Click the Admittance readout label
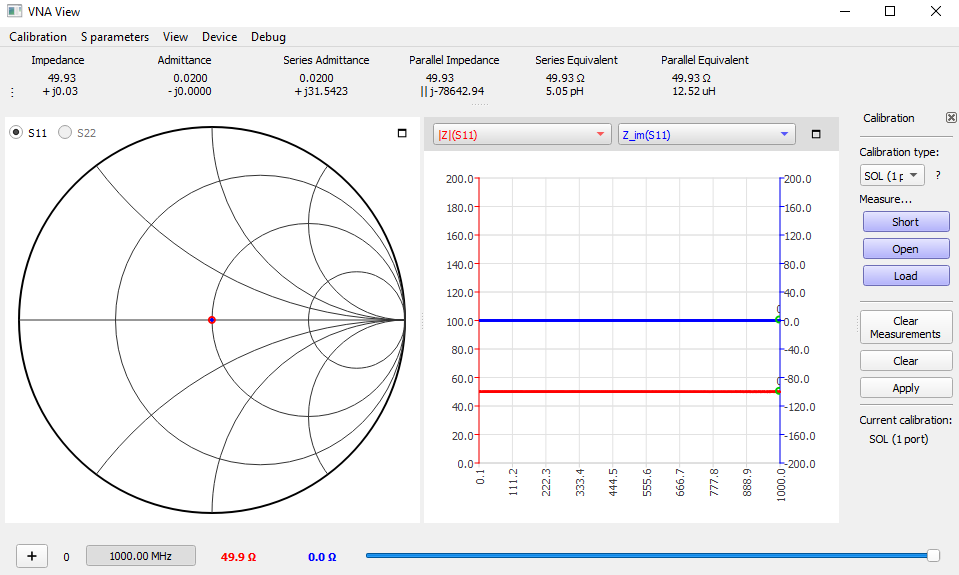 click(184, 60)
